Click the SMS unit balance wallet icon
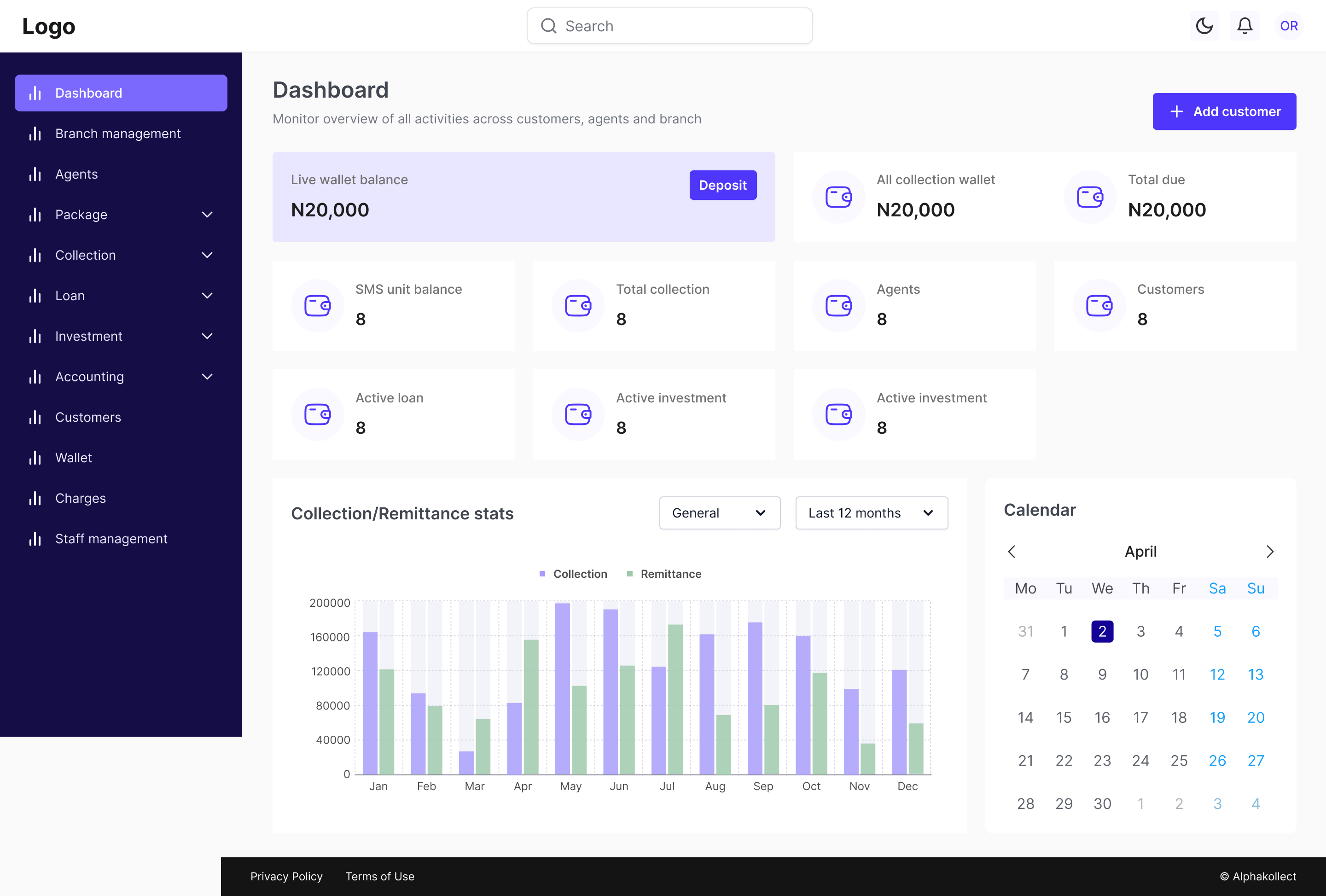This screenshot has height=896, width=1326. point(317,305)
